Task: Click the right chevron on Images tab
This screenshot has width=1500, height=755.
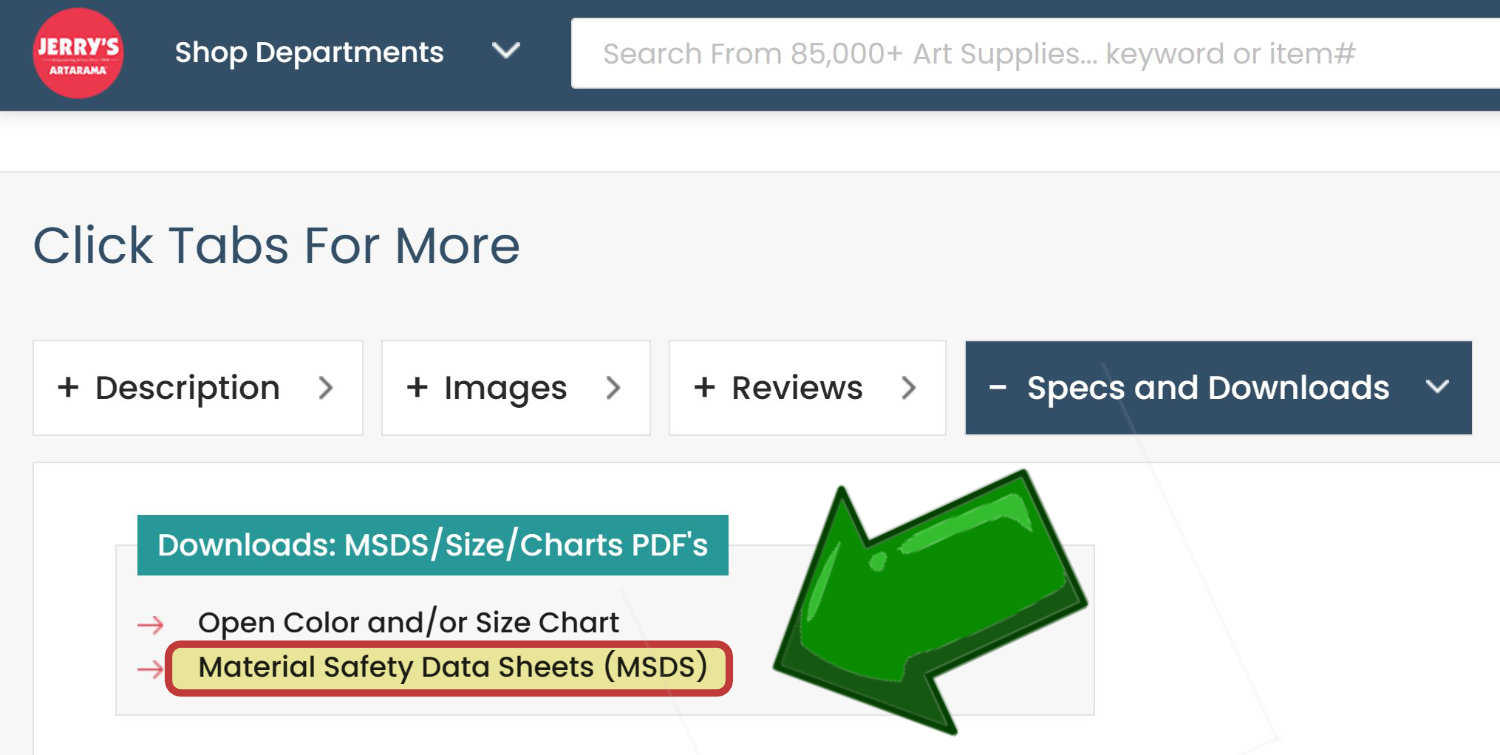Action: (x=613, y=388)
